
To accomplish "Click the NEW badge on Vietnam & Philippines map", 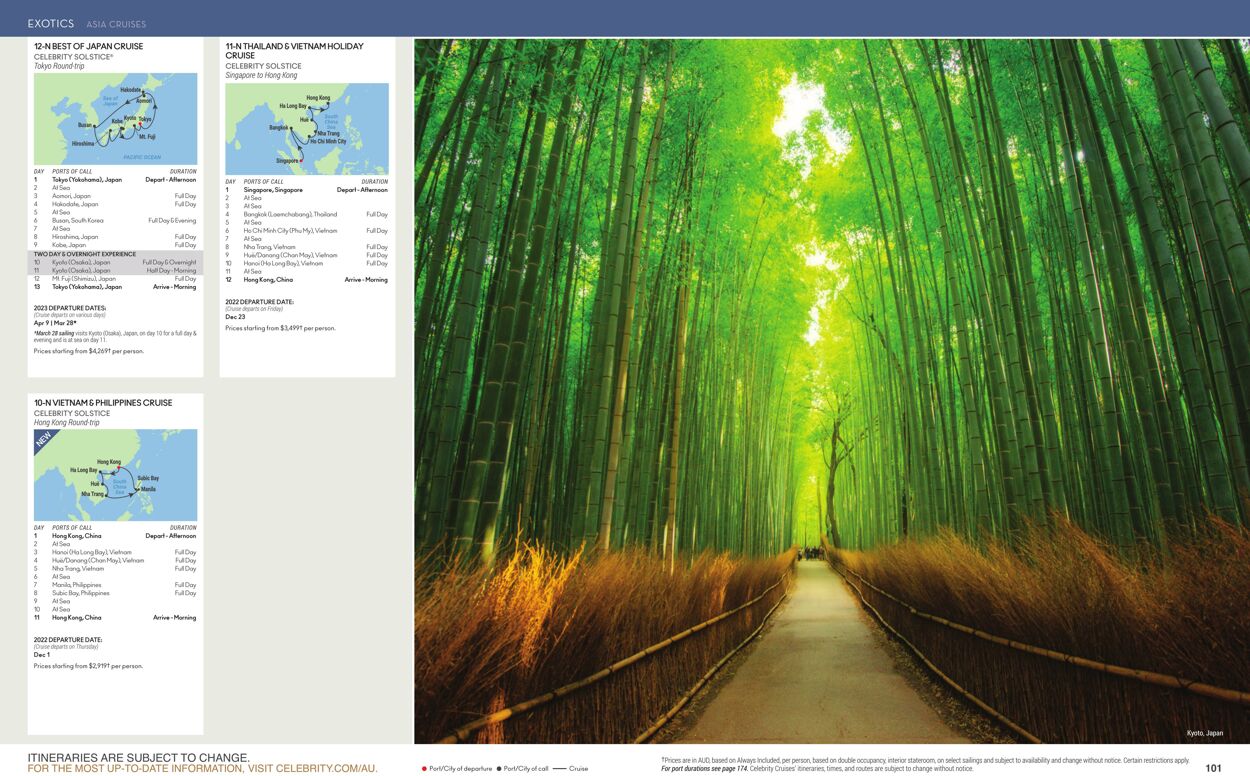I will tap(43, 440).
